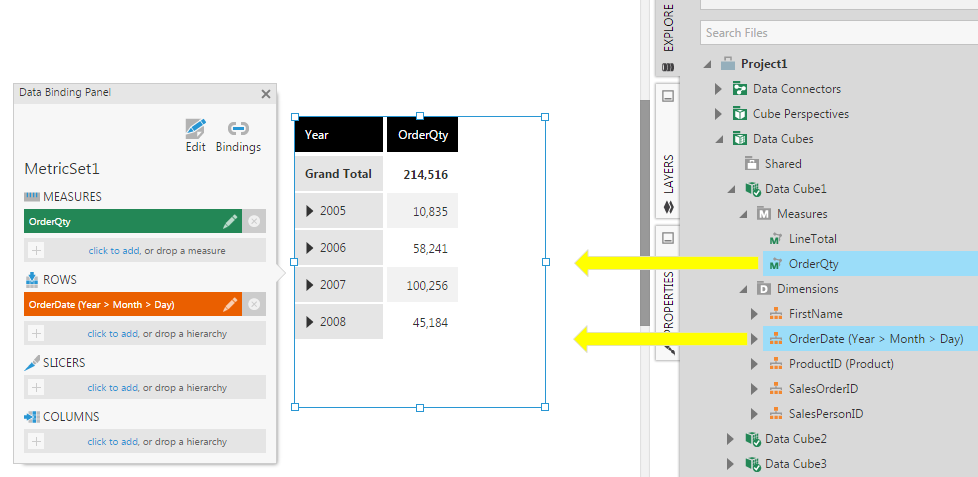Expand the 2007 year row
978x477 pixels.
pos(310,285)
